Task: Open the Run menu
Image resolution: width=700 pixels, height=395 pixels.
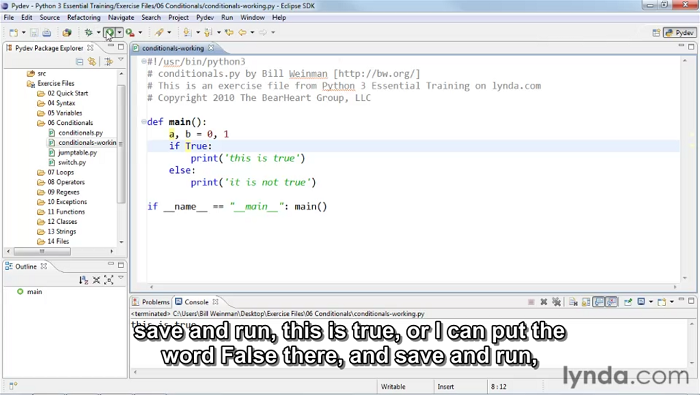Action: coord(227,17)
